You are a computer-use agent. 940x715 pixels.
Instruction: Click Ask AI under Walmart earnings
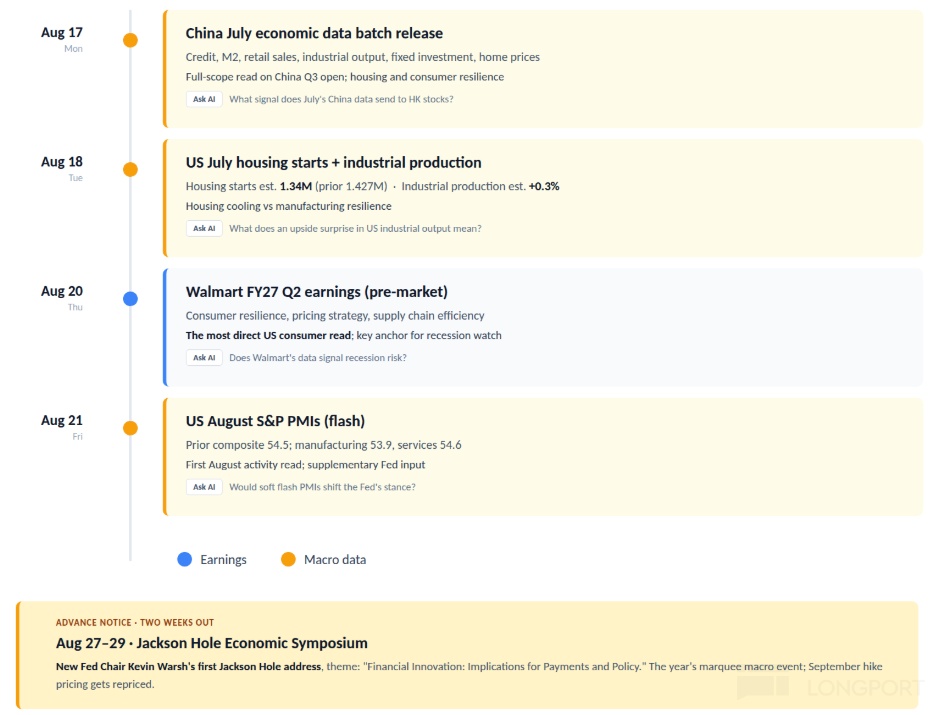[x=204, y=358]
